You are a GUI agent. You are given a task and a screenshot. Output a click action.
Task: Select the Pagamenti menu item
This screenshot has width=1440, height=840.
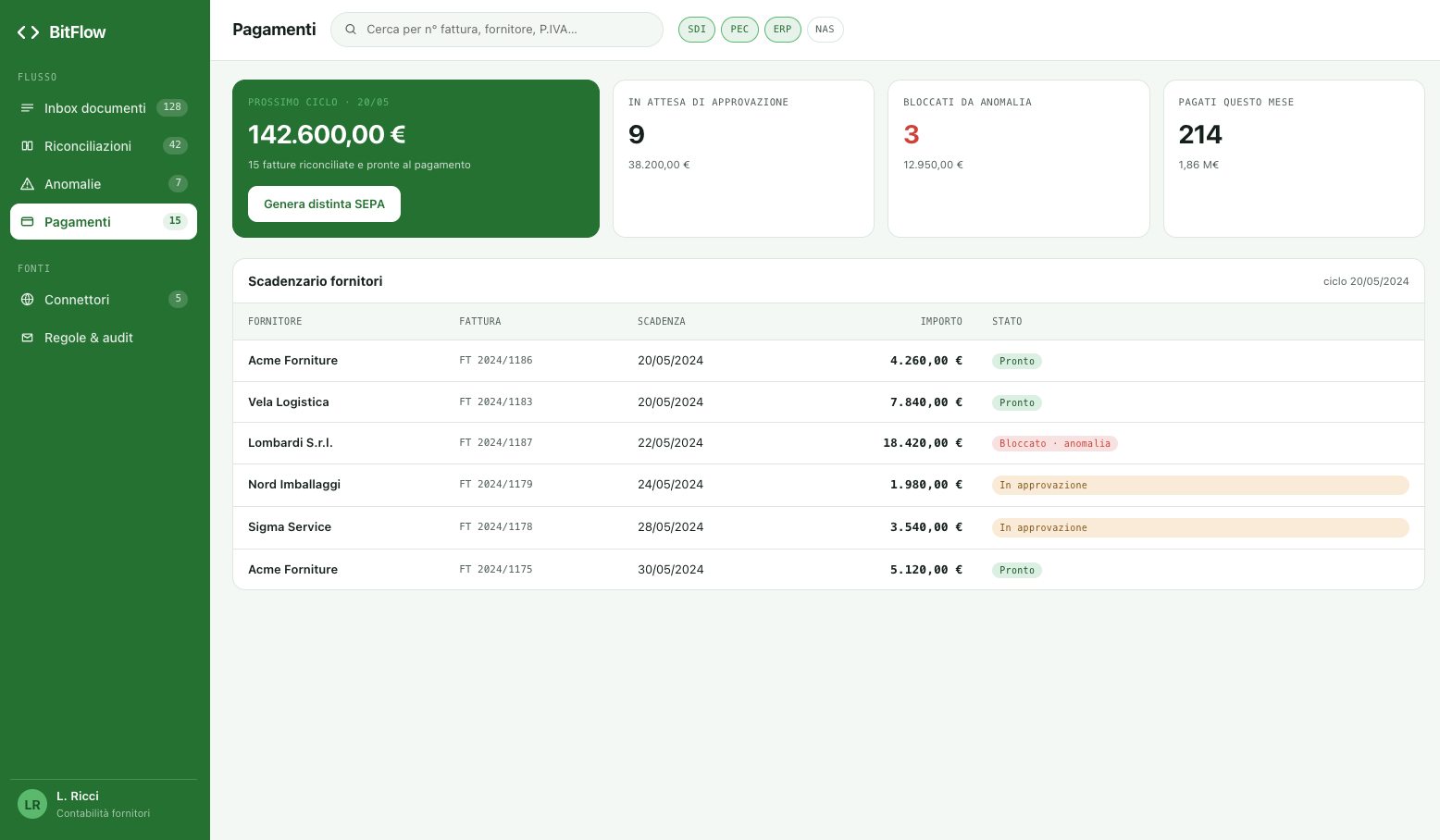click(104, 222)
